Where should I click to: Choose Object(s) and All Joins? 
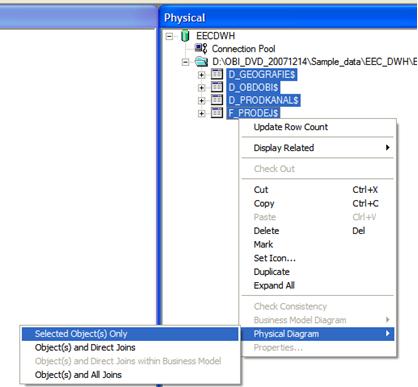coord(130,375)
